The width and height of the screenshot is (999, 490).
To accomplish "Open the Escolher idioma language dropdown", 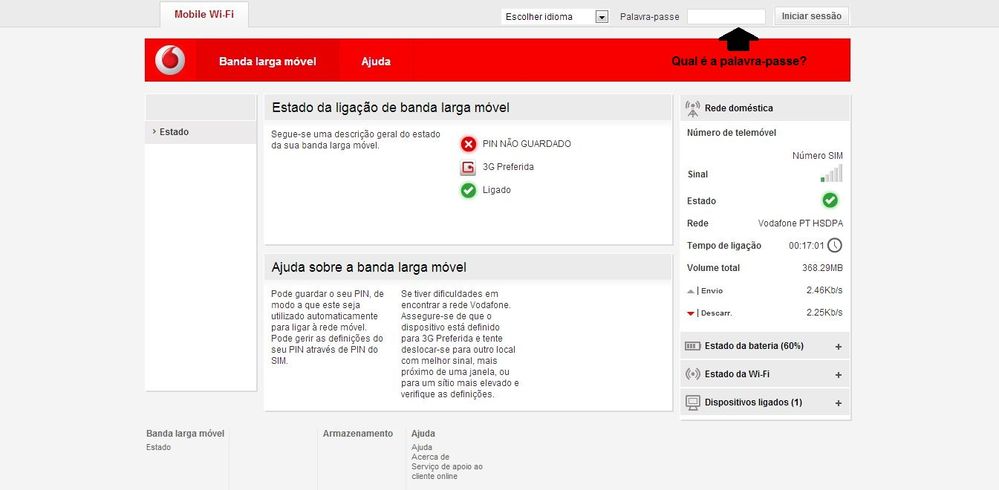I will coord(601,17).
